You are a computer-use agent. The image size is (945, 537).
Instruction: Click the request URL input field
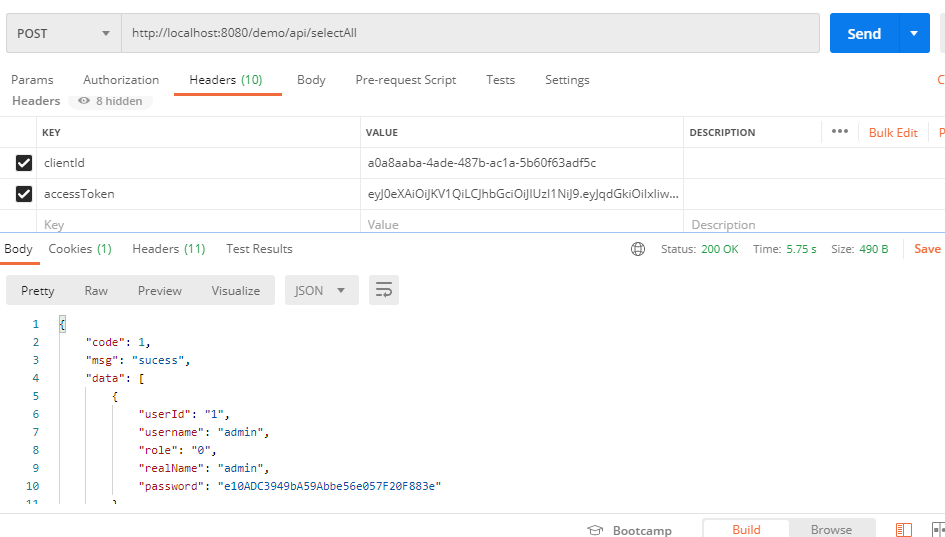tap(470, 33)
